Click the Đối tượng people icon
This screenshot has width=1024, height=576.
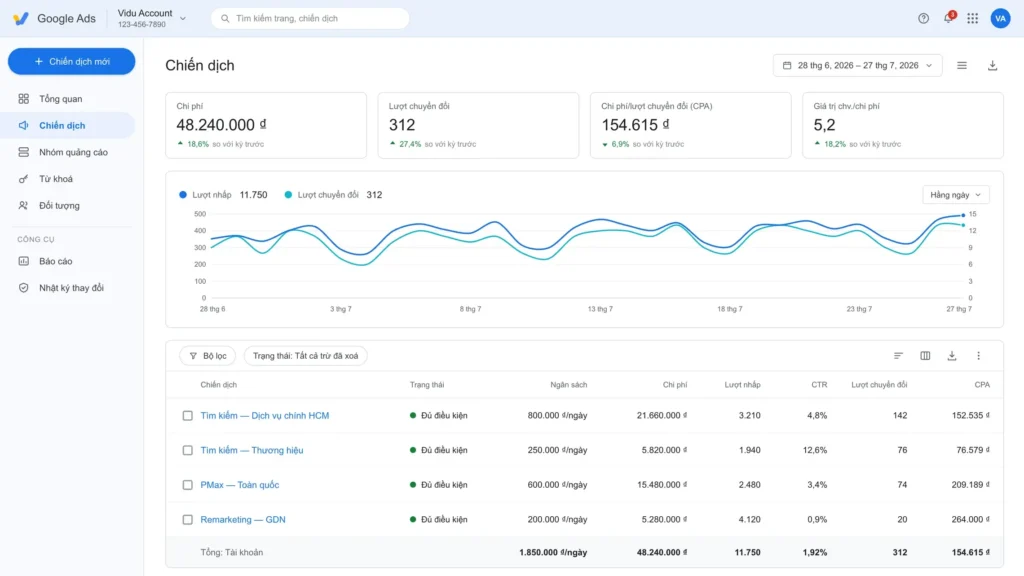(24, 206)
